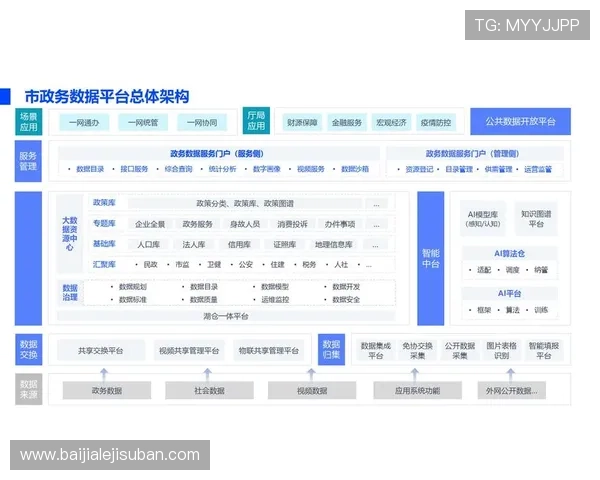Select the 社会数据 source box
Screen dimensions: 600x480
click(x=209, y=390)
